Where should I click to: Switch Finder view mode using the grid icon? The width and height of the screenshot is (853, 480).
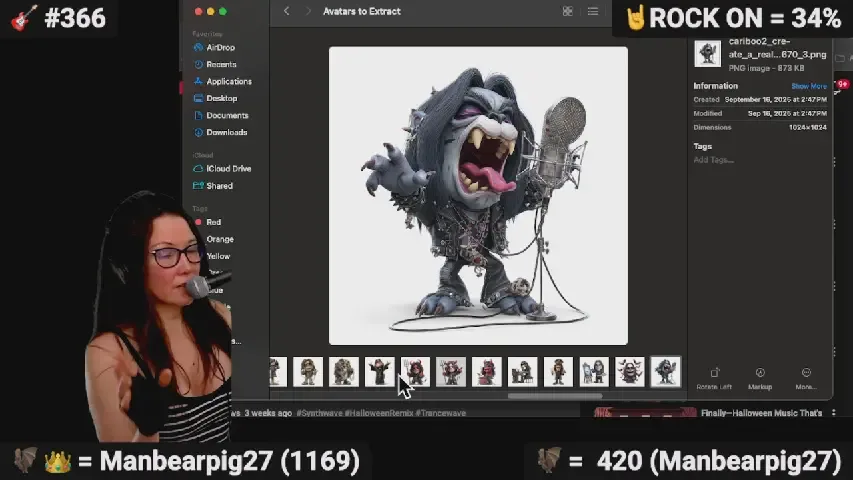[567, 11]
